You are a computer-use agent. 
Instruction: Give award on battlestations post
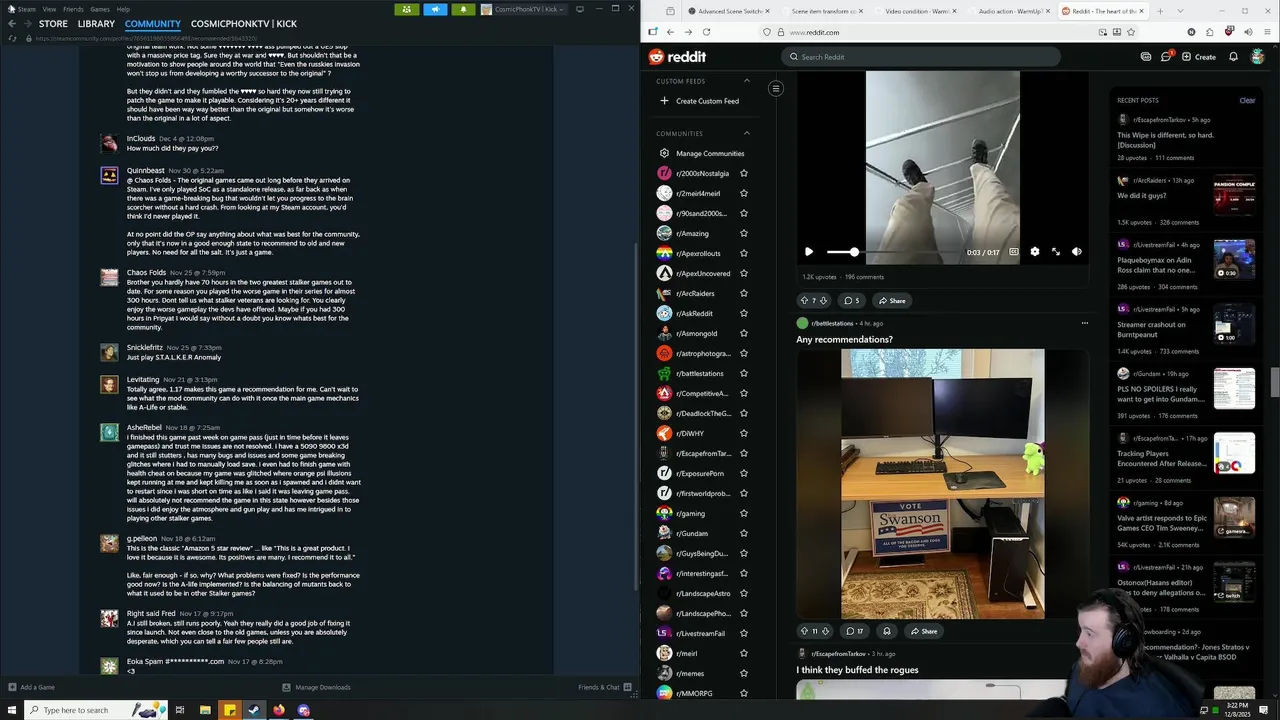[x=886, y=631]
